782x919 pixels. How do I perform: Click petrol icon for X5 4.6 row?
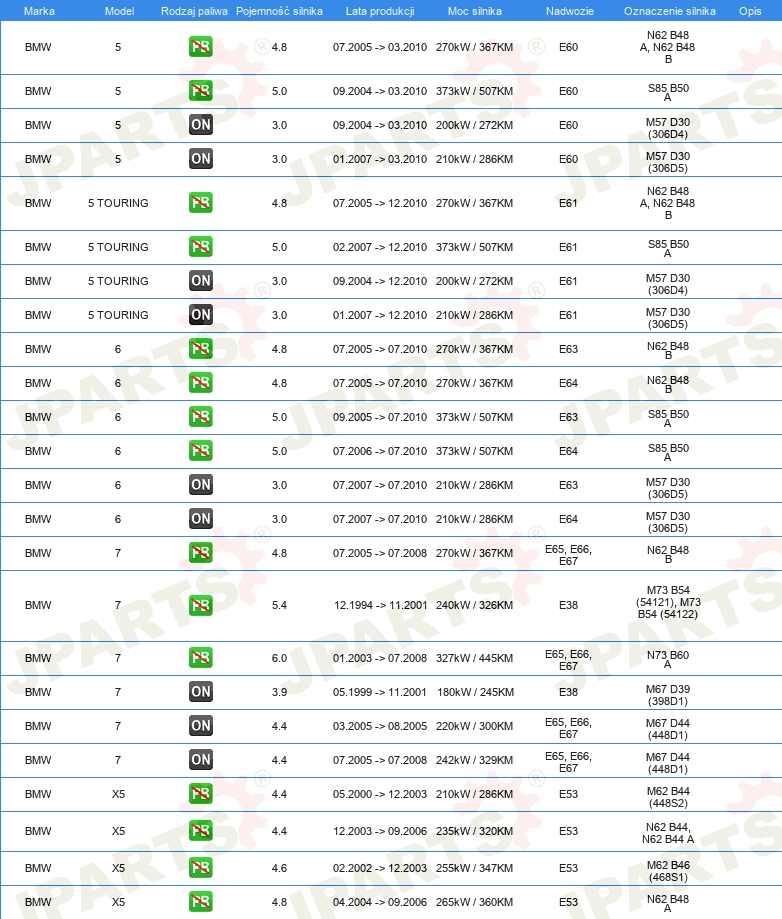coord(200,867)
